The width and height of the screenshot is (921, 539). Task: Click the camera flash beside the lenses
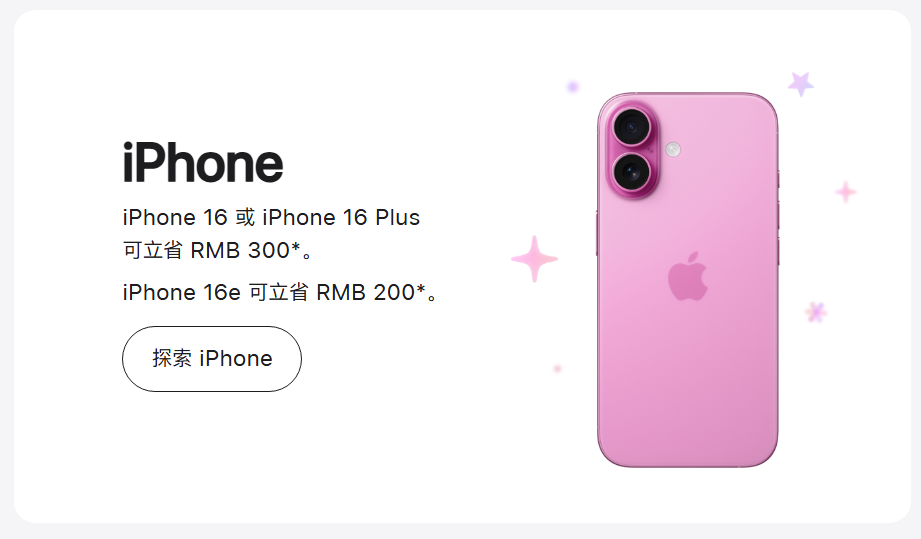pos(673,150)
